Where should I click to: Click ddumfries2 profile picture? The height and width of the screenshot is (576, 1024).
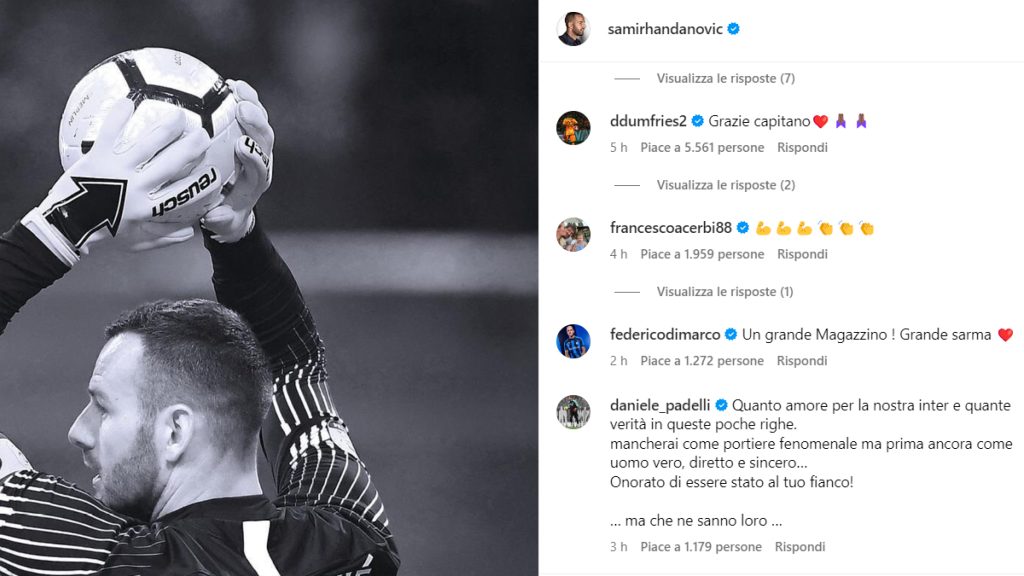click(573, 127)
